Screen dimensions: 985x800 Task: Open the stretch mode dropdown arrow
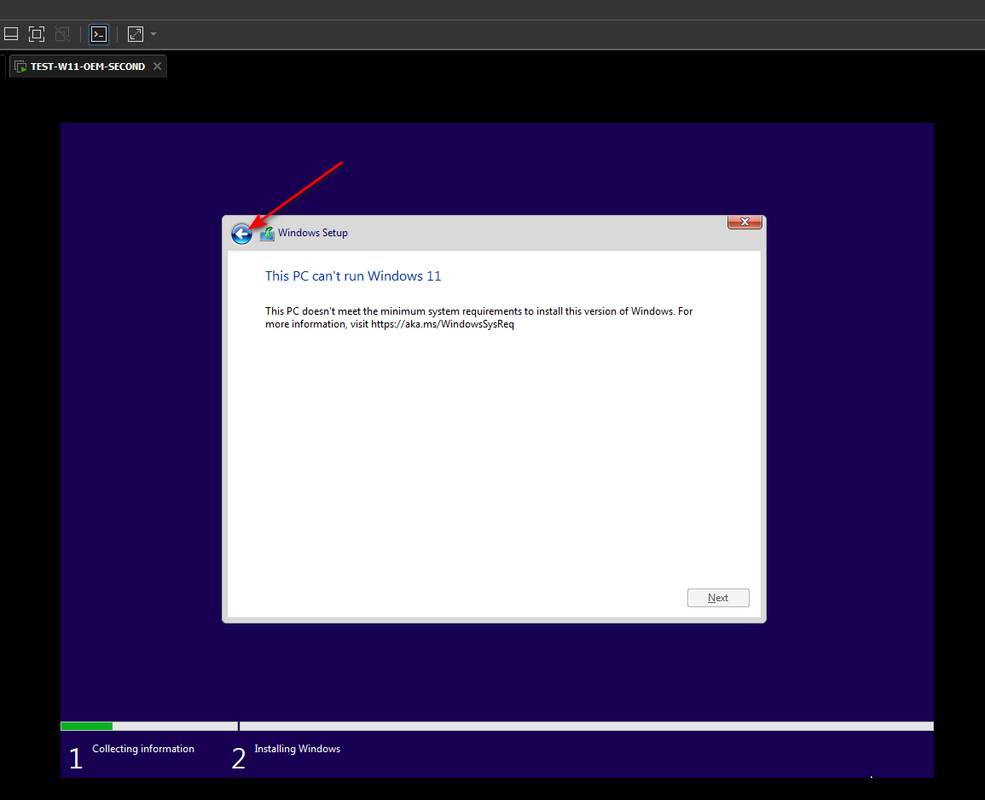(153, 34)
